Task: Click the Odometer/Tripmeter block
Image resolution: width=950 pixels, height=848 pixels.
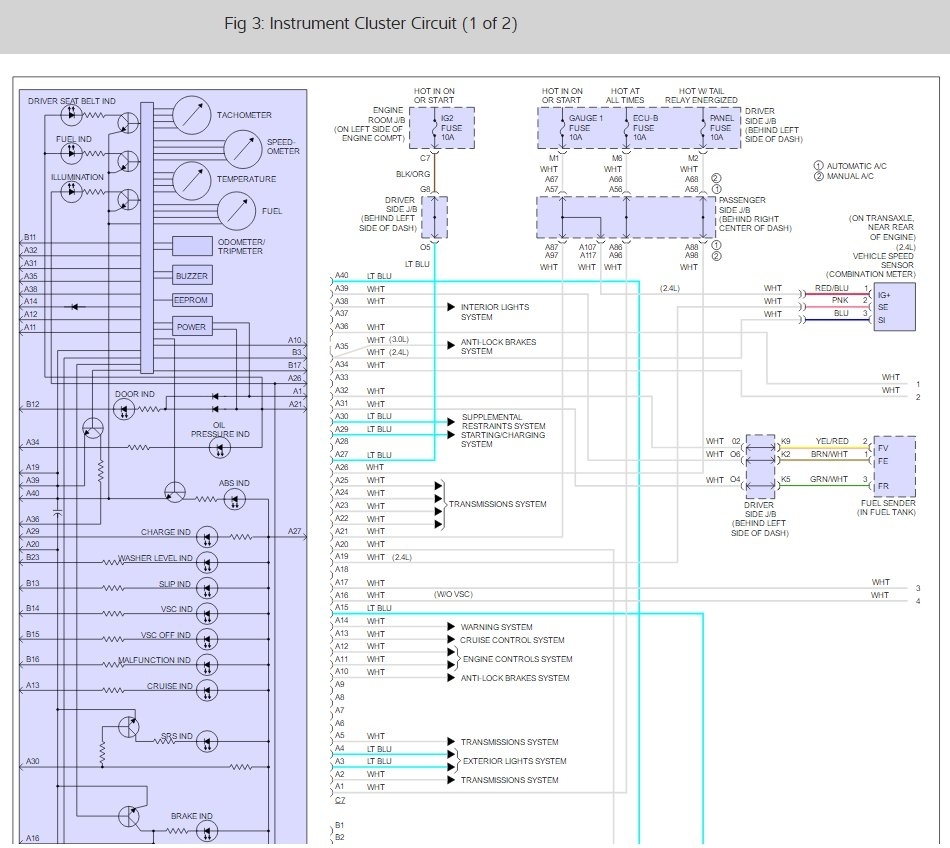Action: (x=192, y=246)
